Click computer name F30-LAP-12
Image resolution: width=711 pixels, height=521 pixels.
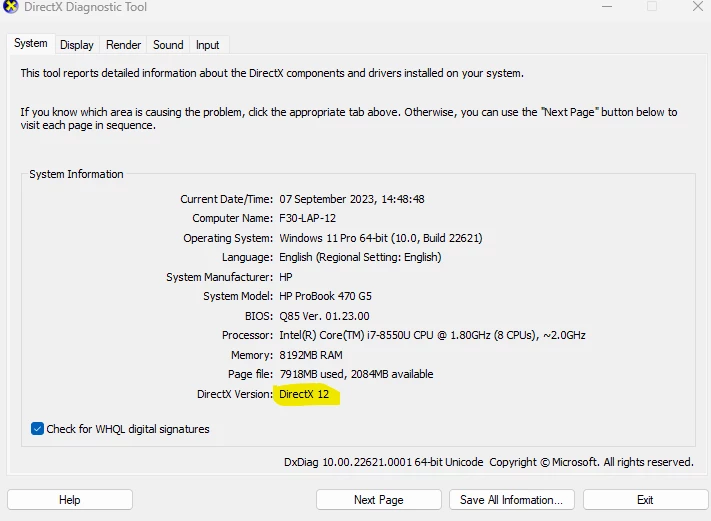[x=307, y=218]
